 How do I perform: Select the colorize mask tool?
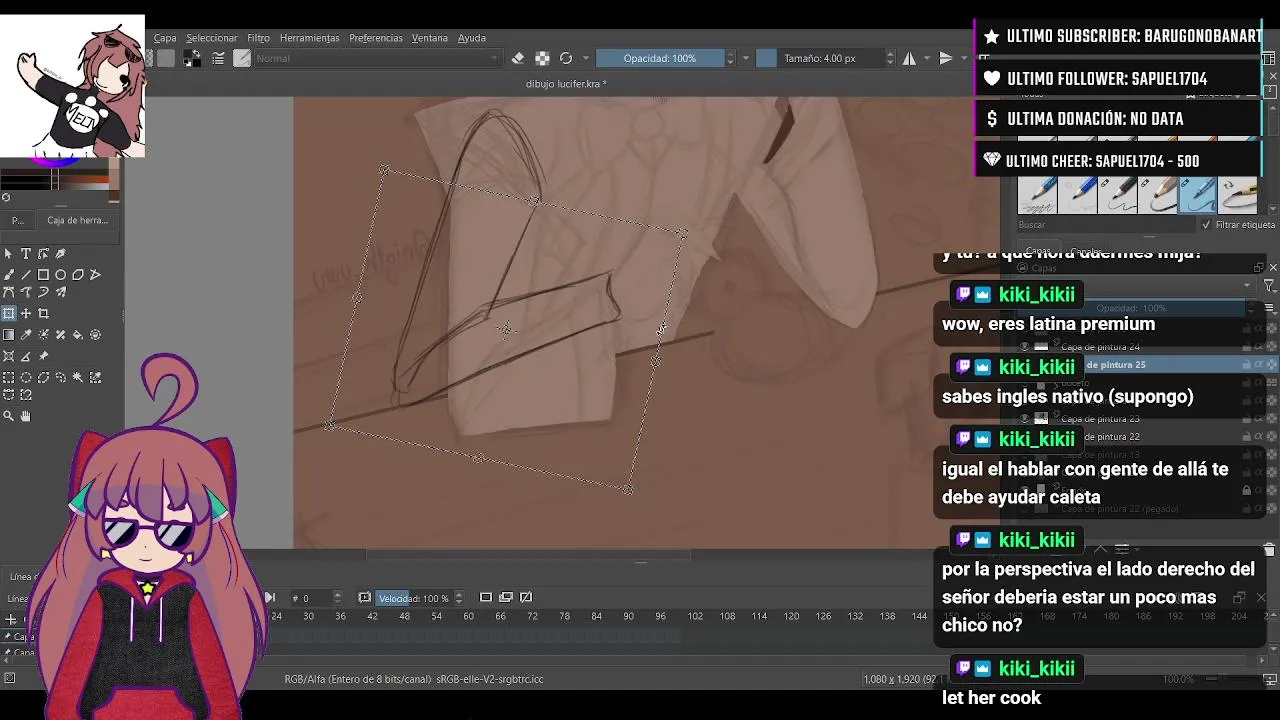(43, 335)
